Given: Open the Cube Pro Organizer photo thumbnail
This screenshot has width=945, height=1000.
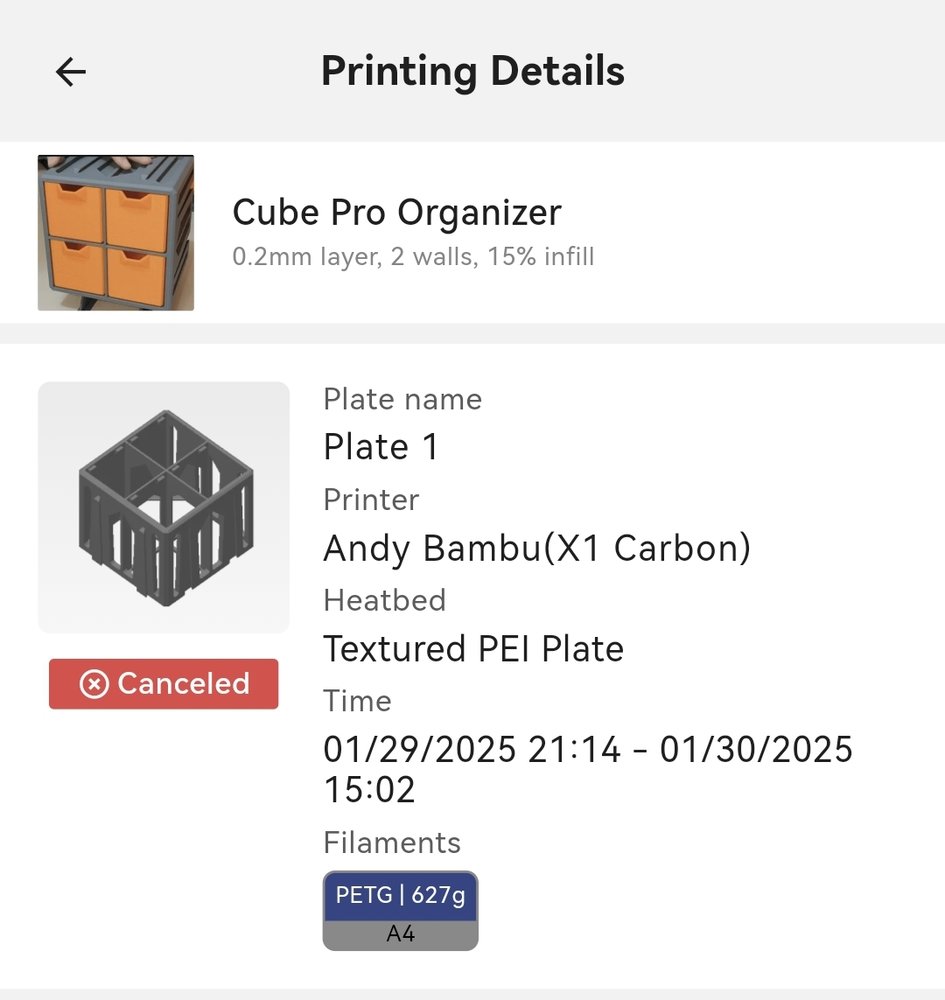Looking at the screenshot, I should (x=116, y=233).
